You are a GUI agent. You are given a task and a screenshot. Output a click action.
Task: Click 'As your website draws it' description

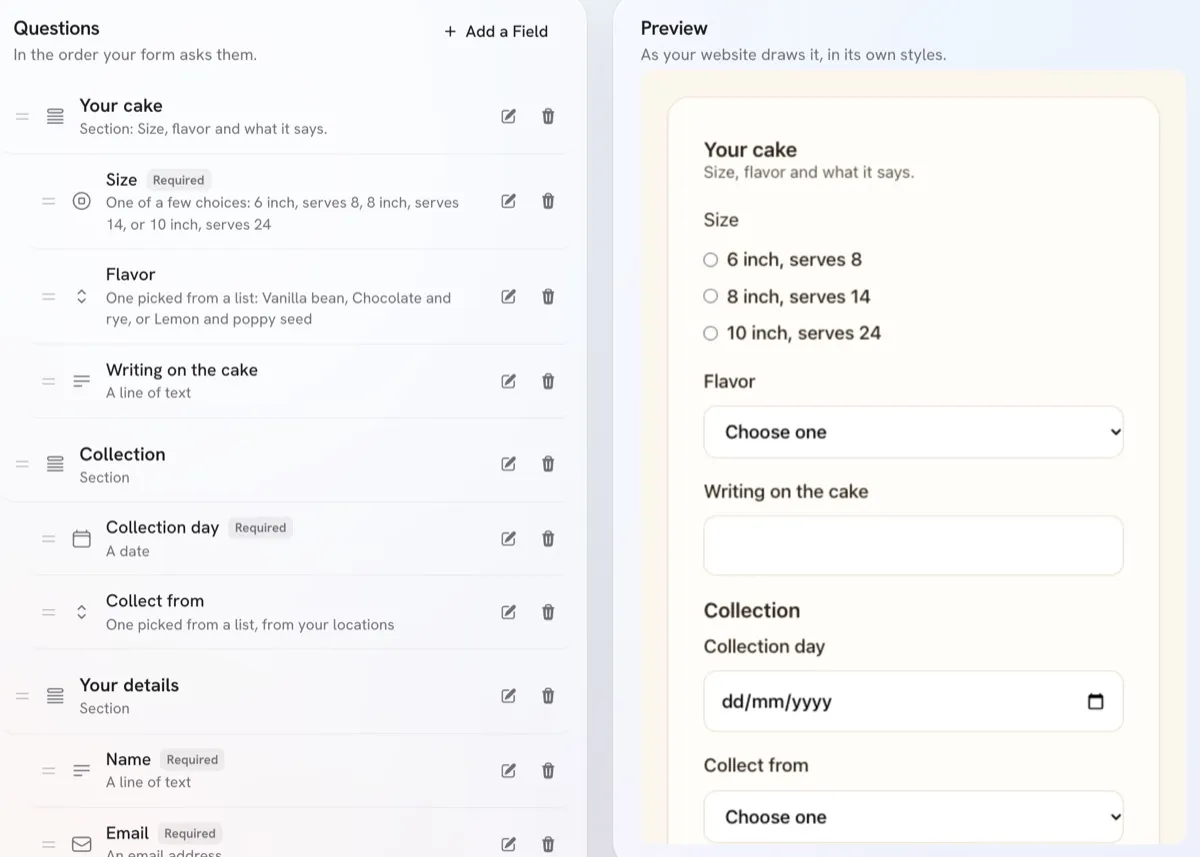[x=793, y=55]
